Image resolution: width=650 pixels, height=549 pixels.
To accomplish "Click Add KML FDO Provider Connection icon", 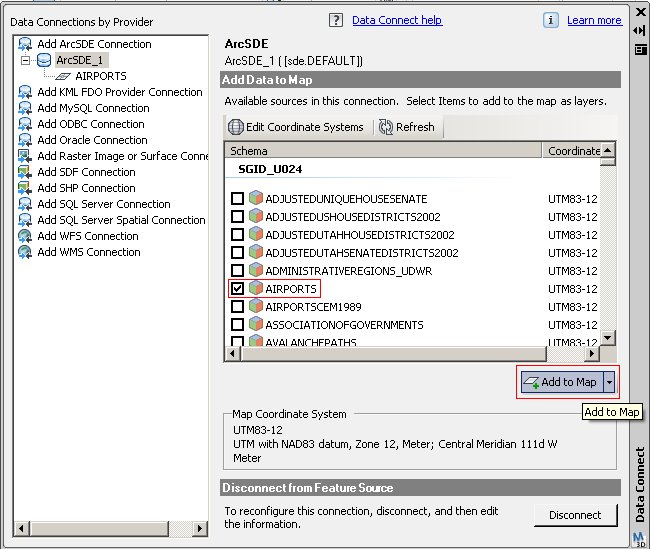I will coord(25,92).
